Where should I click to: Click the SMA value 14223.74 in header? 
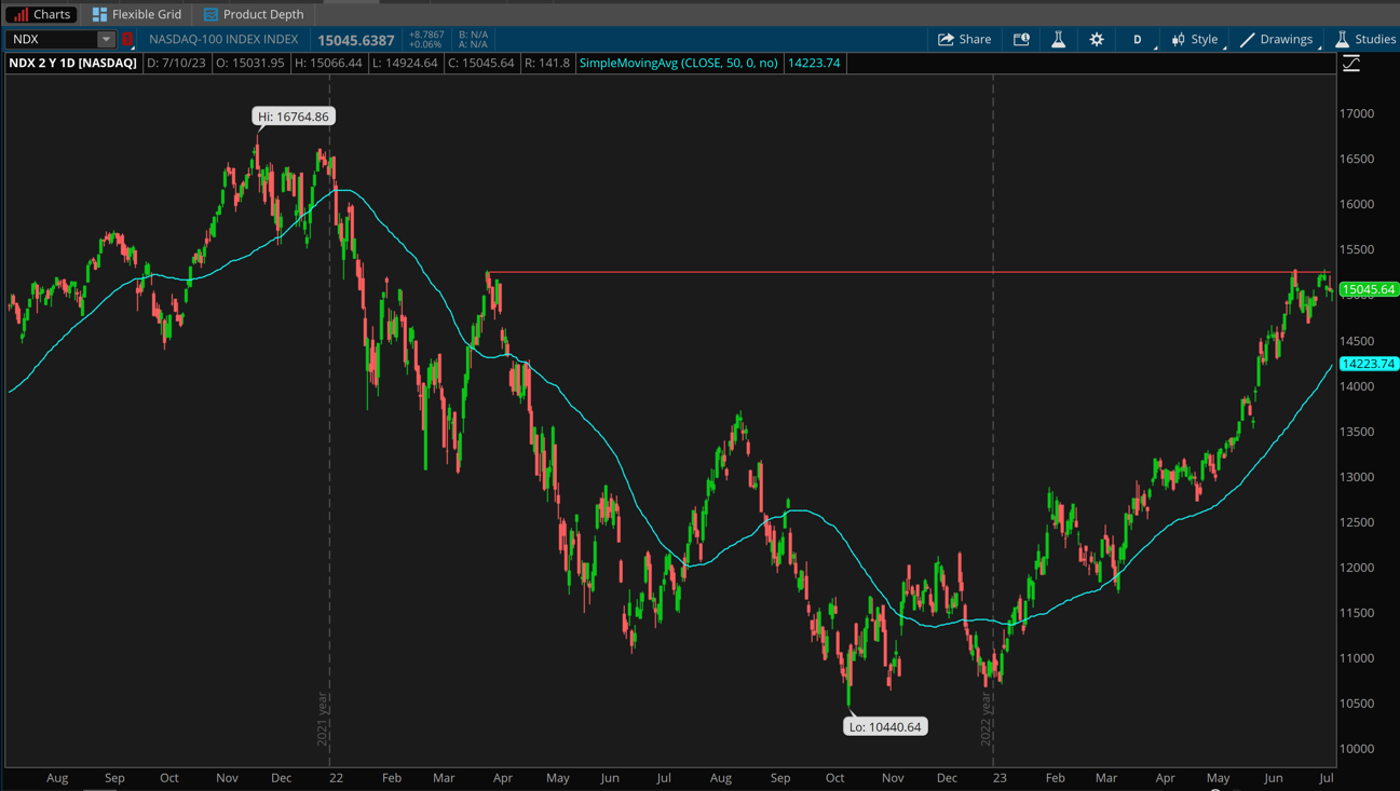pyautogui.click(x=814, y=63)
